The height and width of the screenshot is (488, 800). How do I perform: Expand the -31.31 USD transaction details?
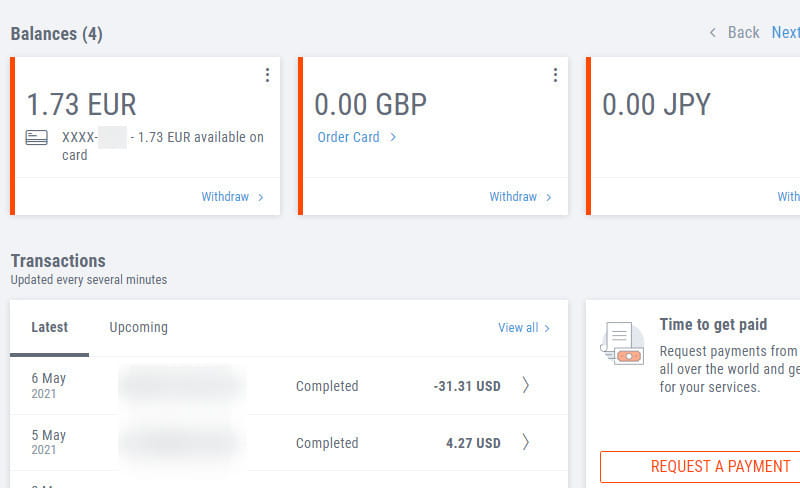tap(526, 386)
